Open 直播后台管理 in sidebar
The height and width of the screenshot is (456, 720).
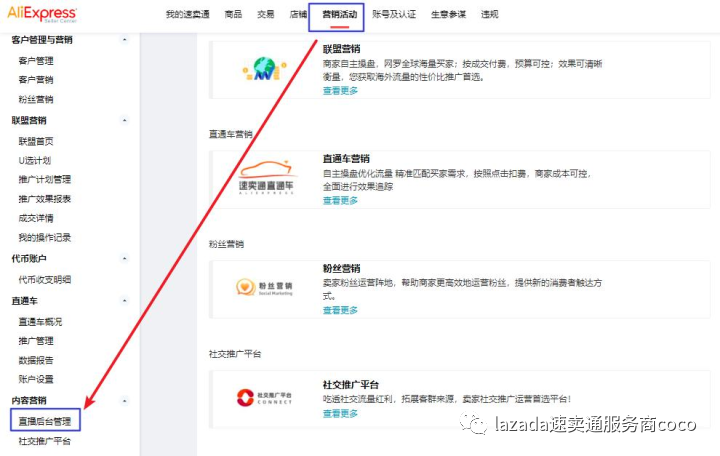(x=45, y=421)
